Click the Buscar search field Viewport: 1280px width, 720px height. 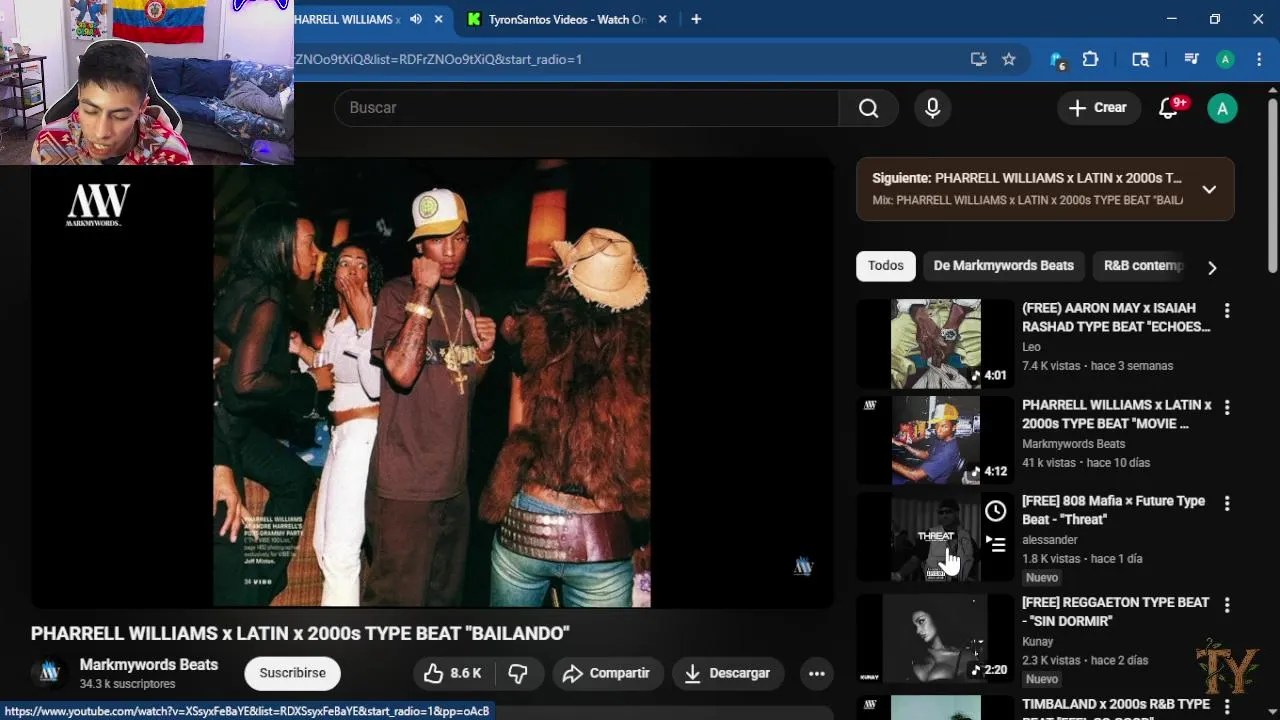tap(586, 108)
